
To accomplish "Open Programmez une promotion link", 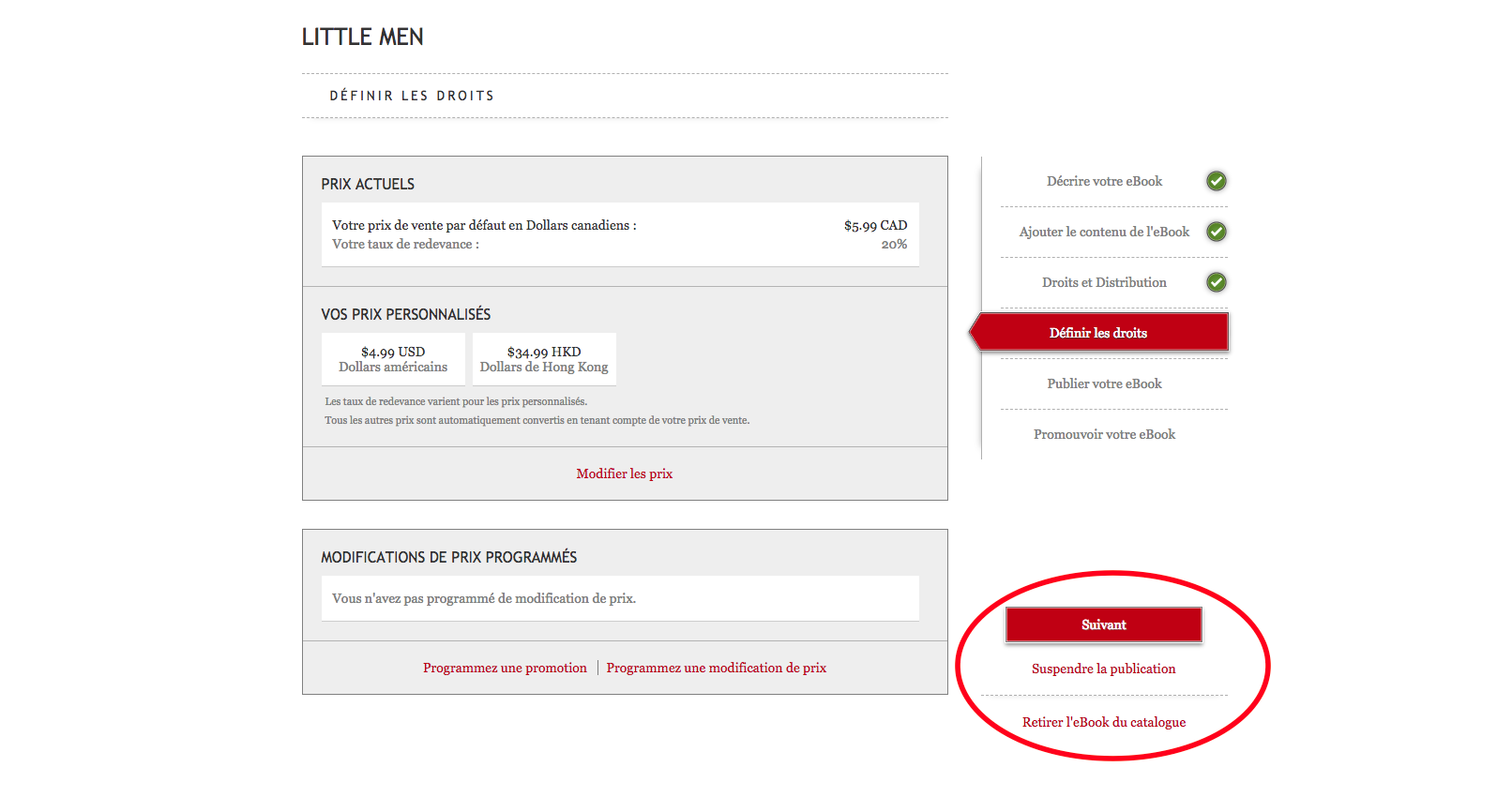I will (x=505, y=668).
